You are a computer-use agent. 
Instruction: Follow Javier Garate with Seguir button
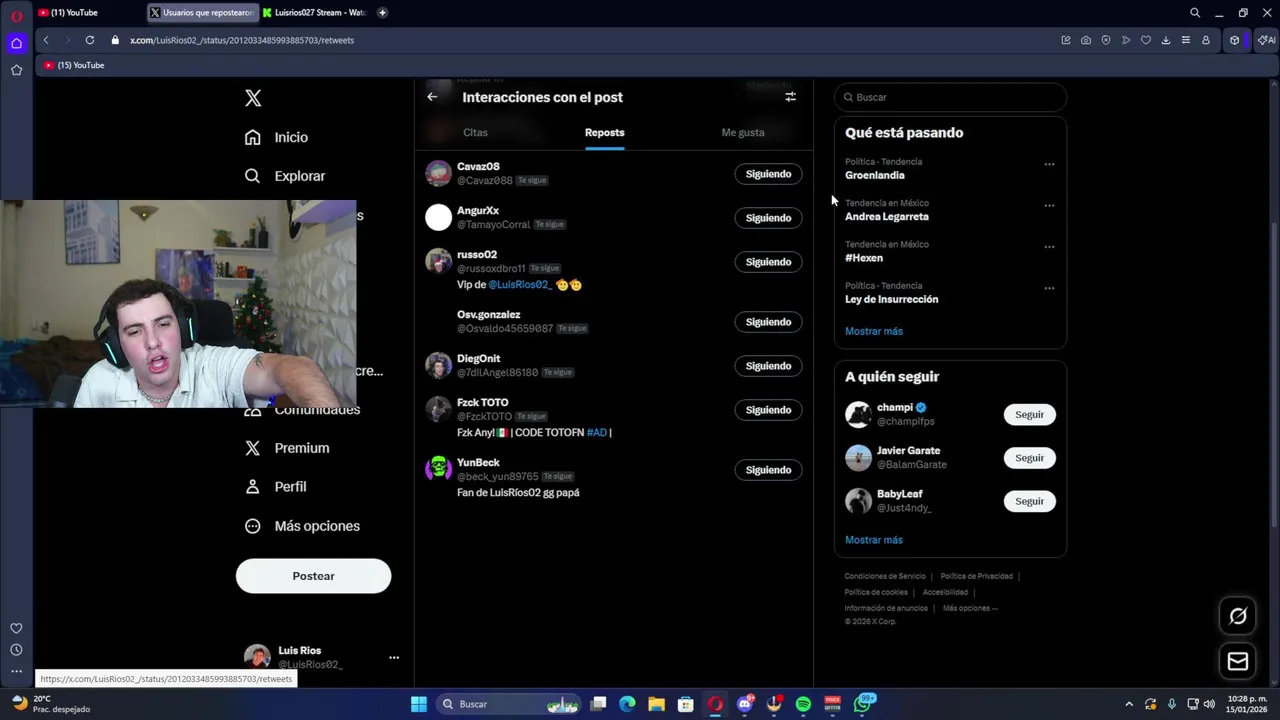click(x=1029, y=458)
